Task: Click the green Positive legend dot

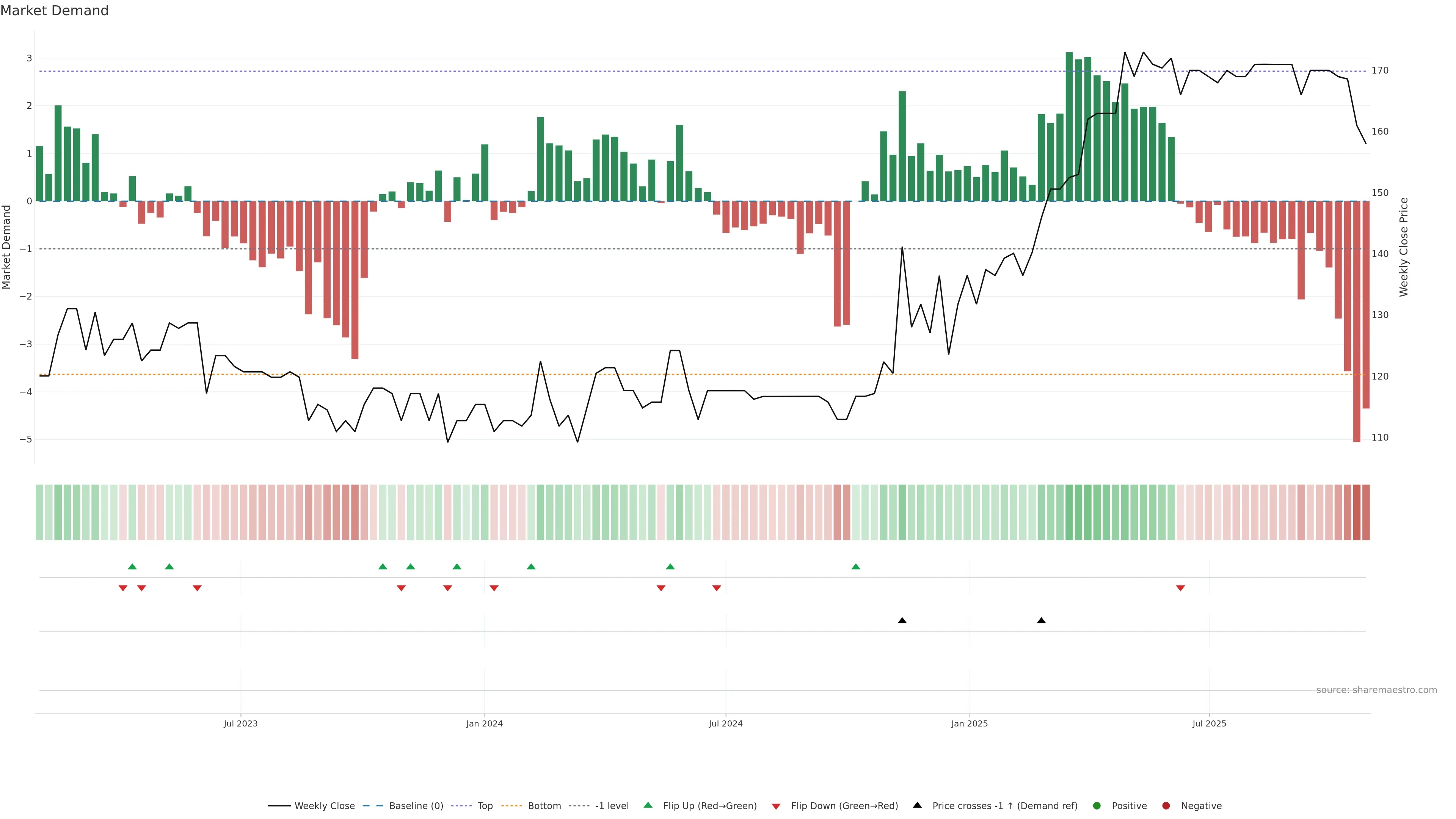Action: 1097,805
